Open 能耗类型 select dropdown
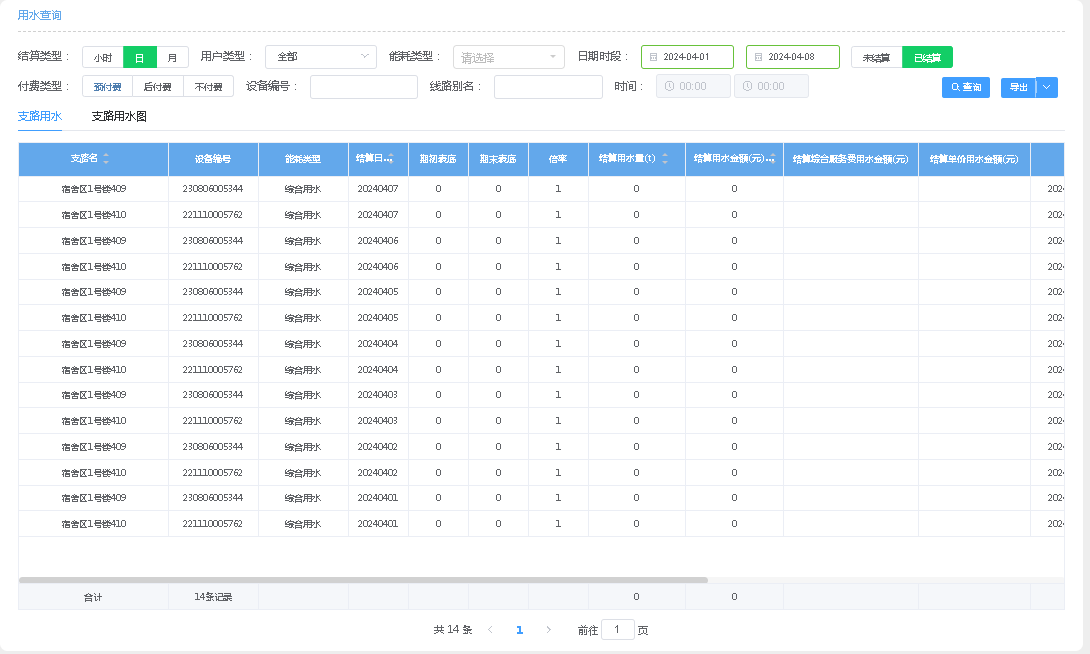The width and height of the screenshot is (1090, 654). click(x=508, y=58)
